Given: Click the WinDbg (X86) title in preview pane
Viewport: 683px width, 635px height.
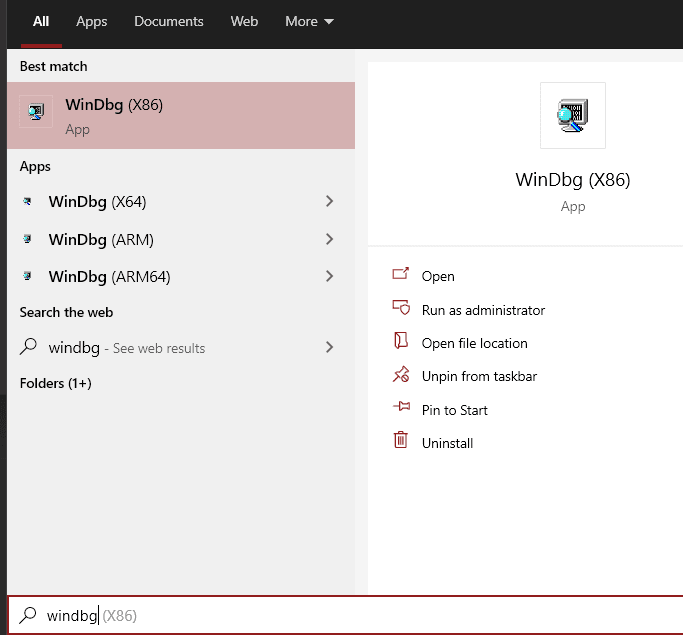Looking at the screenshot, I should [573, 180].
